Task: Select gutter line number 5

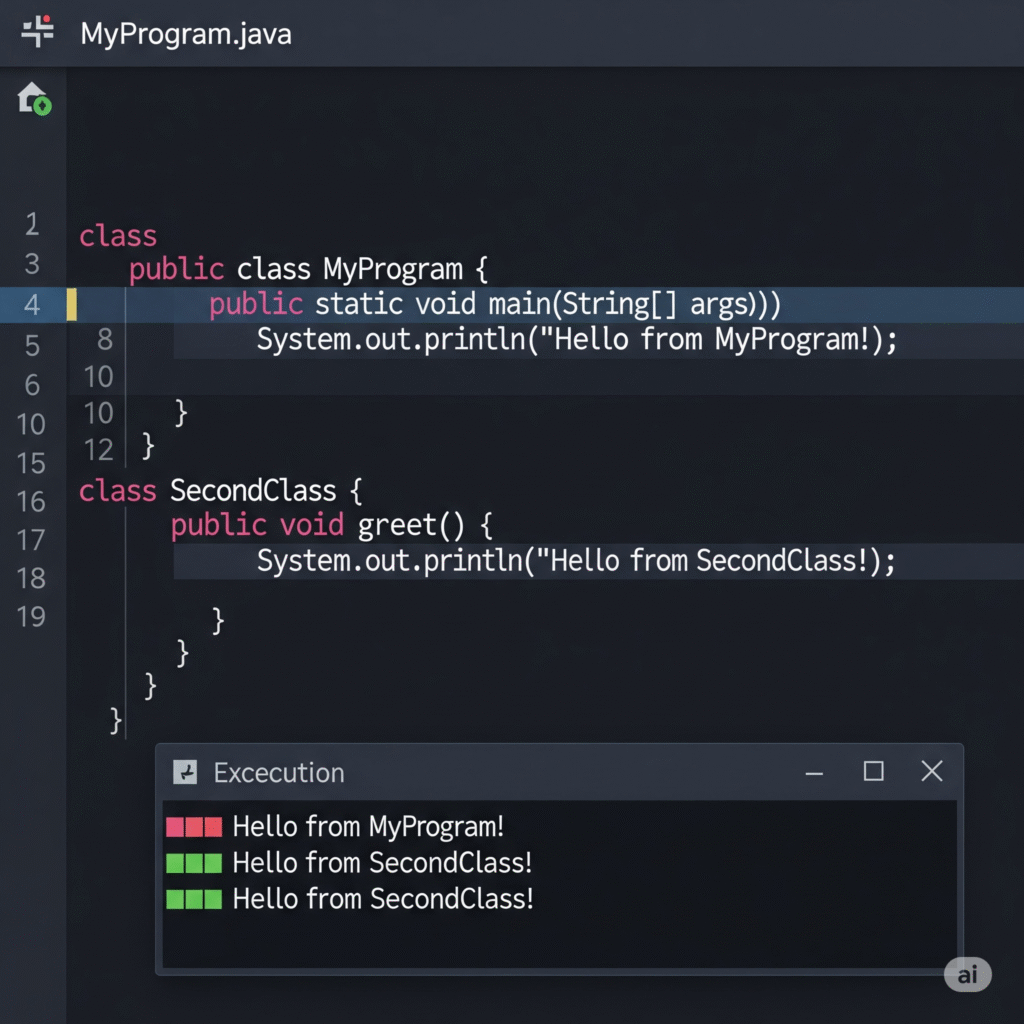Action: [31, 345]
